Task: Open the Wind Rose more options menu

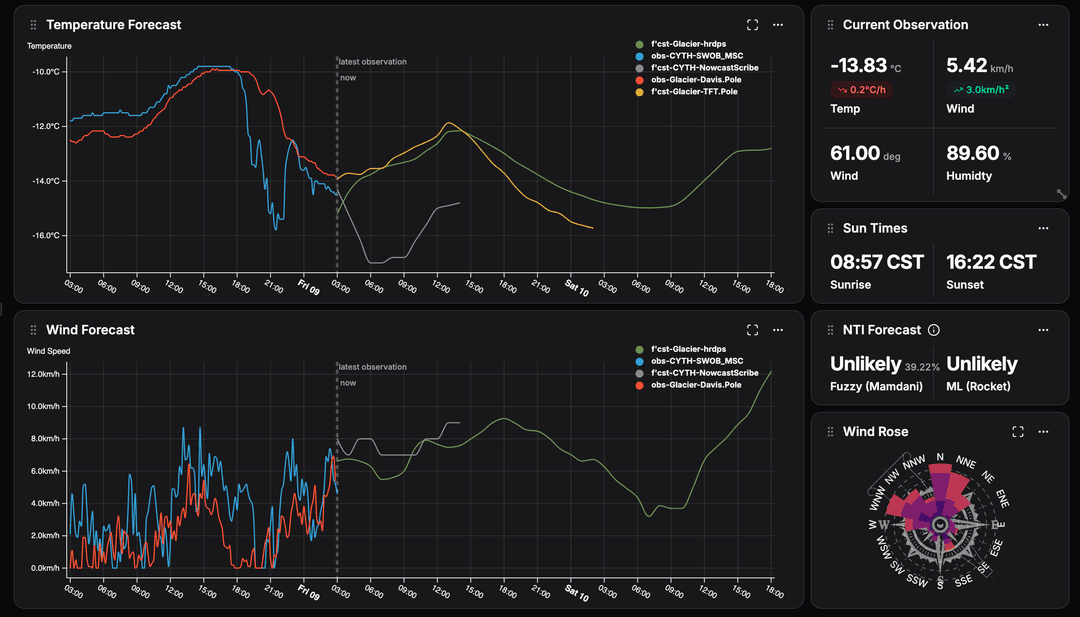Action: pyautogui.click(x=1043, y=432)
